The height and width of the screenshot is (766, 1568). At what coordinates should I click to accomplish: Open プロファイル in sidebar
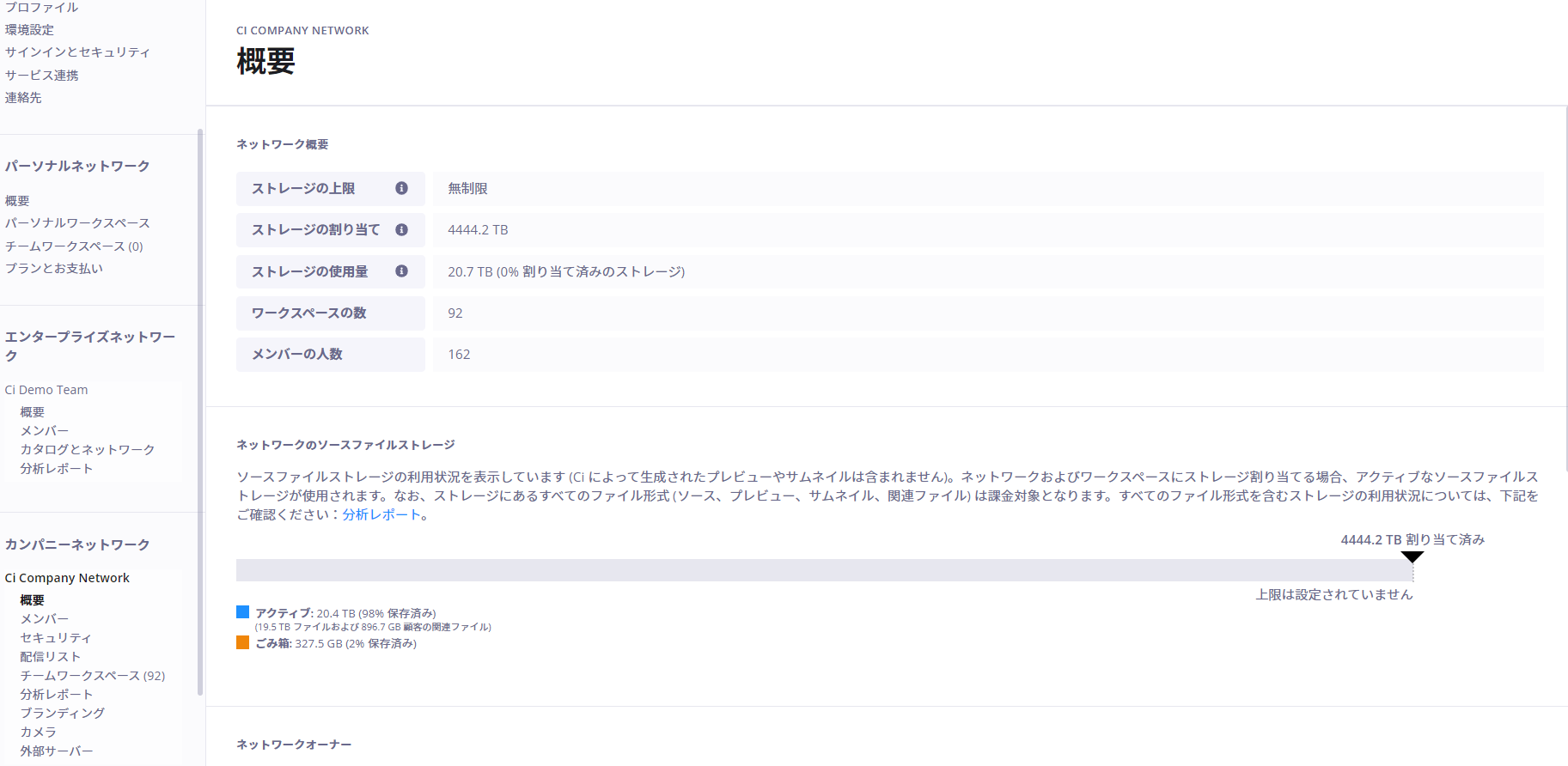[x=41, y=7]
